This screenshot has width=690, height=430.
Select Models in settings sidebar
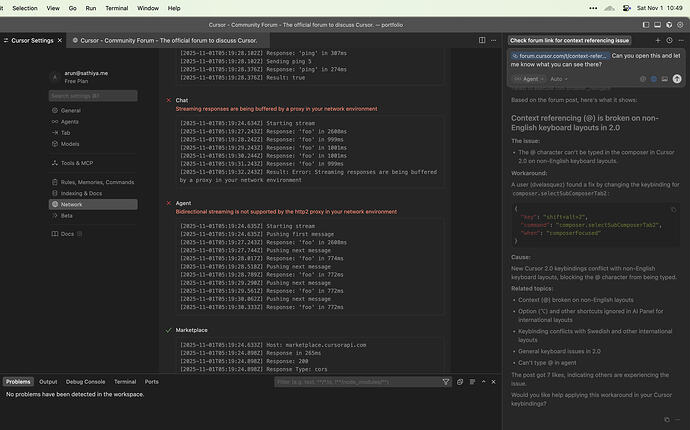[70, 143]
